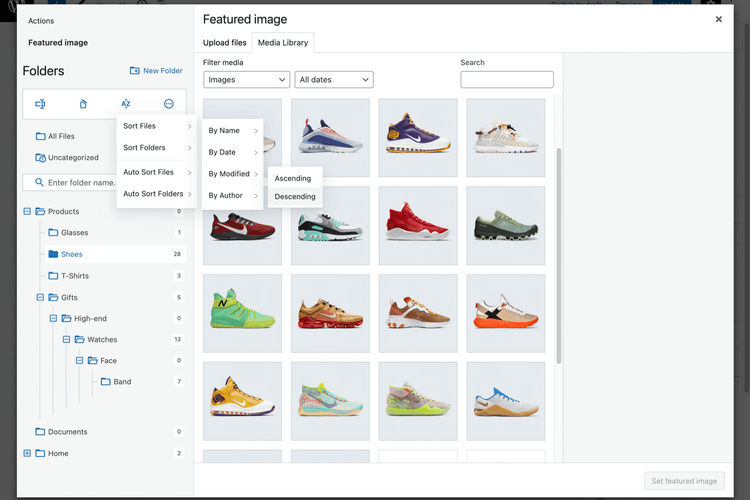Viewport: 750px width, 500px height.
Task: Collapse the High-end folder branch
Action: click(x=53, y=318)
